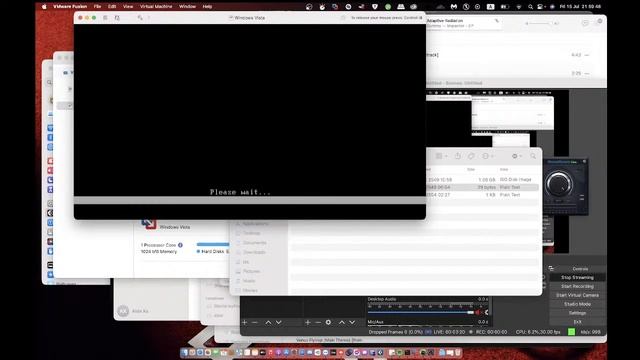Screen dimensions: 640x360
Task: Open Downloads in Finder sidebar
Action: click(254, 252)
